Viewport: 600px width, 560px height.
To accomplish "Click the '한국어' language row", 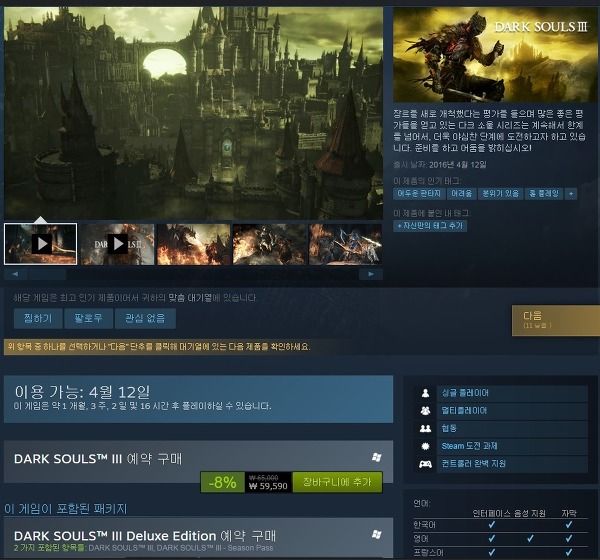I will 501,525.
